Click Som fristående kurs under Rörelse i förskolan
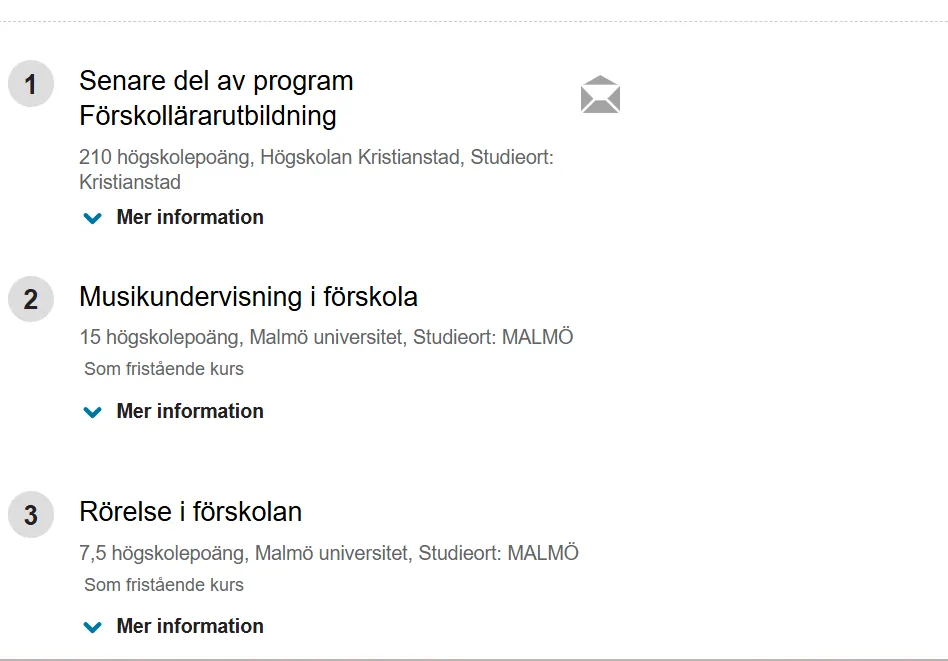This screenshot has width=948, height=661. tap(161, 585)
